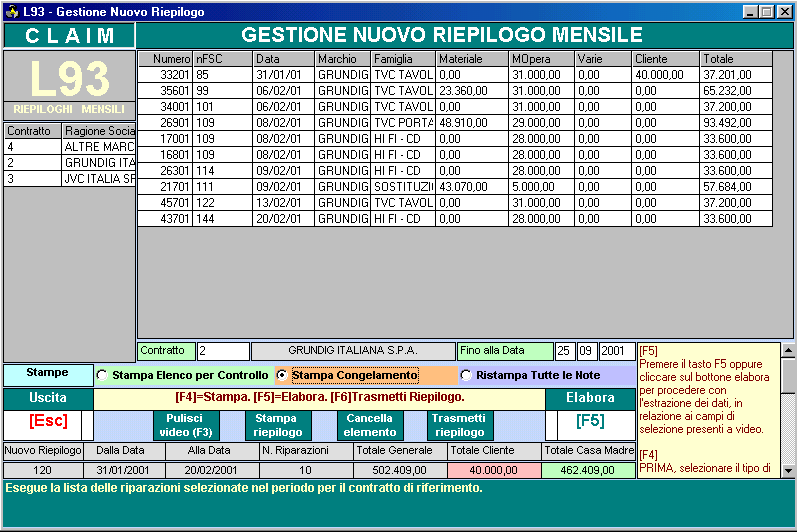Click the Marchio column header

(x=342, y=59)
